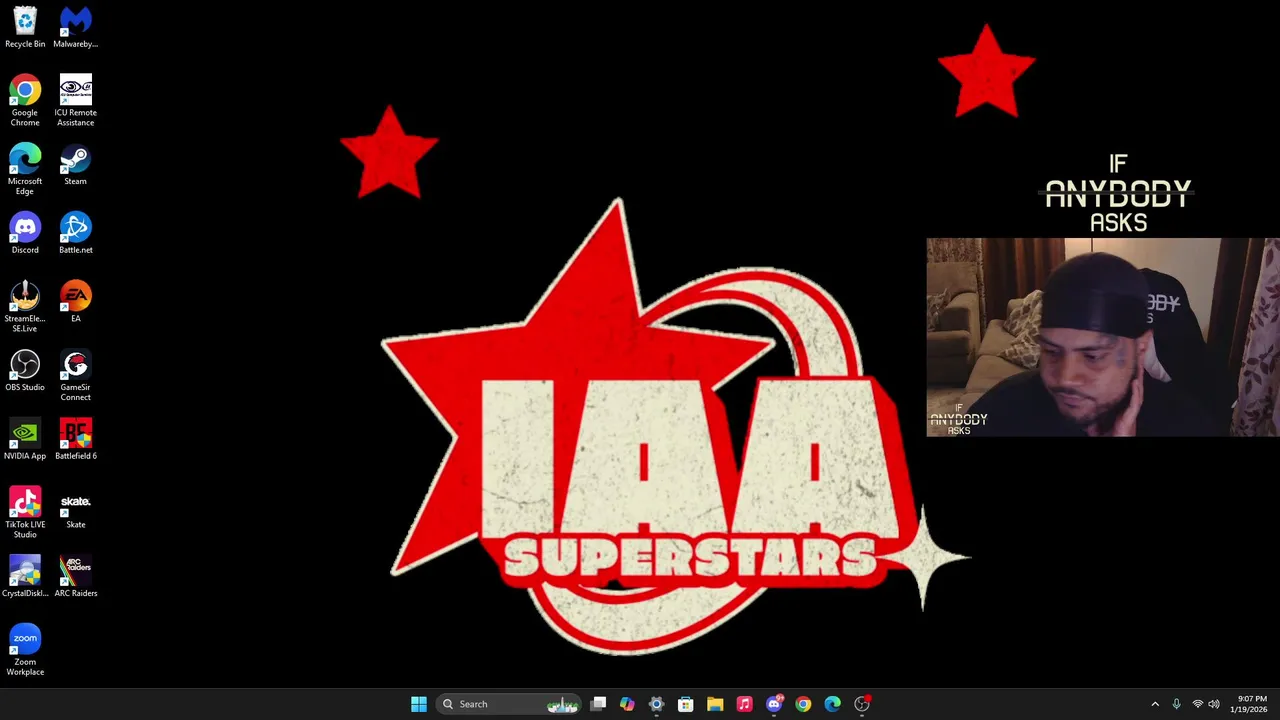The image size is (1280, 720).
Task: Click the webcam overlay window
Action: point(1103,337)
